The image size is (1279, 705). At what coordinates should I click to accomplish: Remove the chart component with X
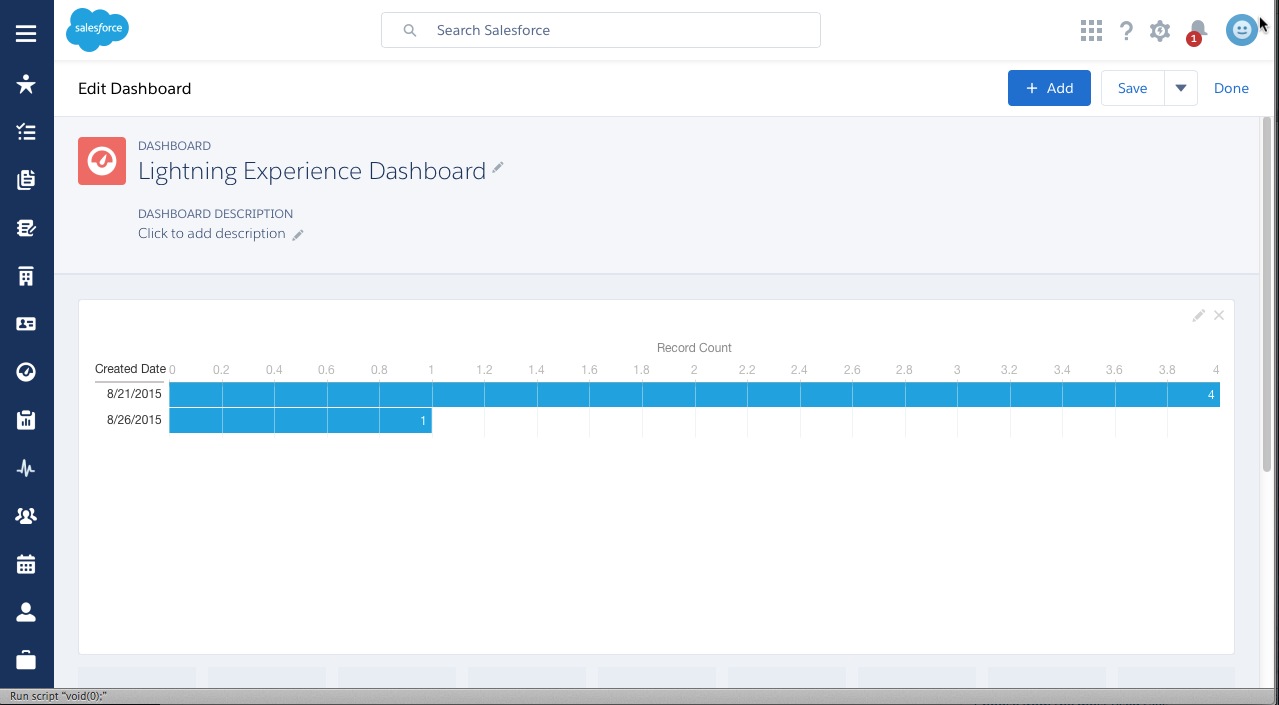1219,316
